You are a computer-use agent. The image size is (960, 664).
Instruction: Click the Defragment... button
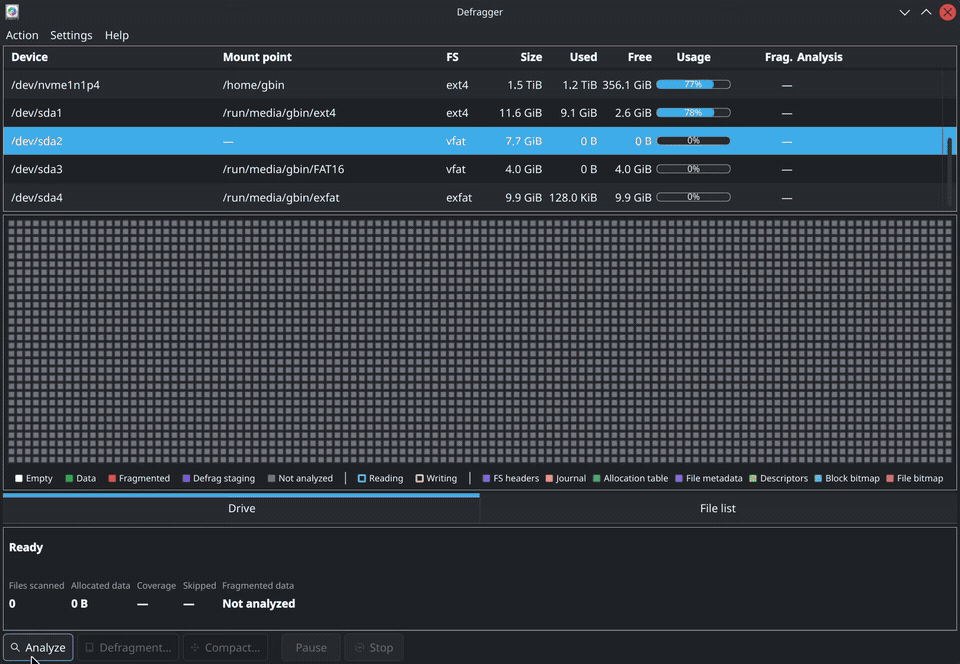point(128,647)
